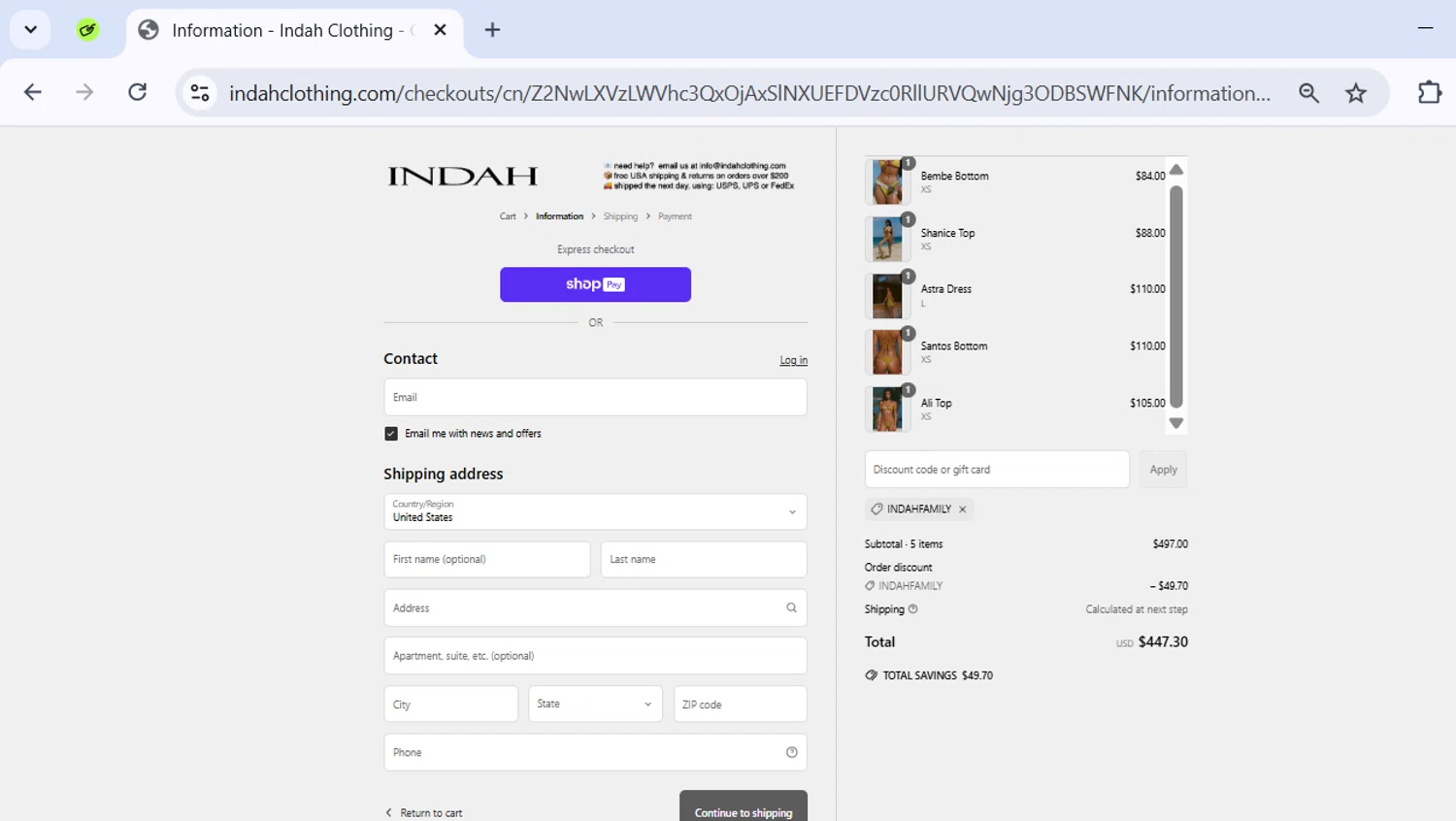Go back to the previous page
This screenshot has width=1456, height=821.
[33, 92]
